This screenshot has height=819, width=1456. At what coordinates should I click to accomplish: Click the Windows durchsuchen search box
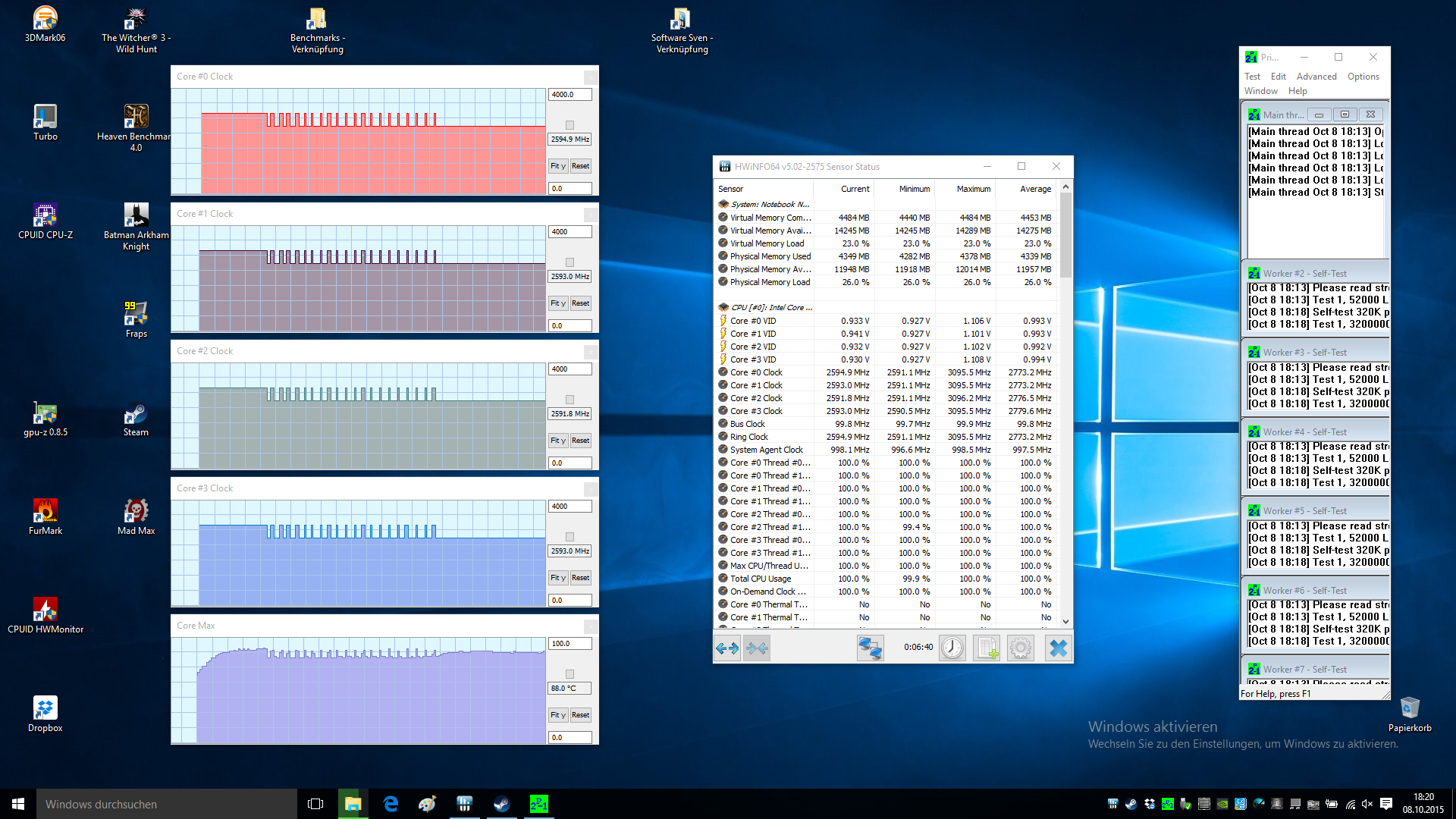point(167,804)
